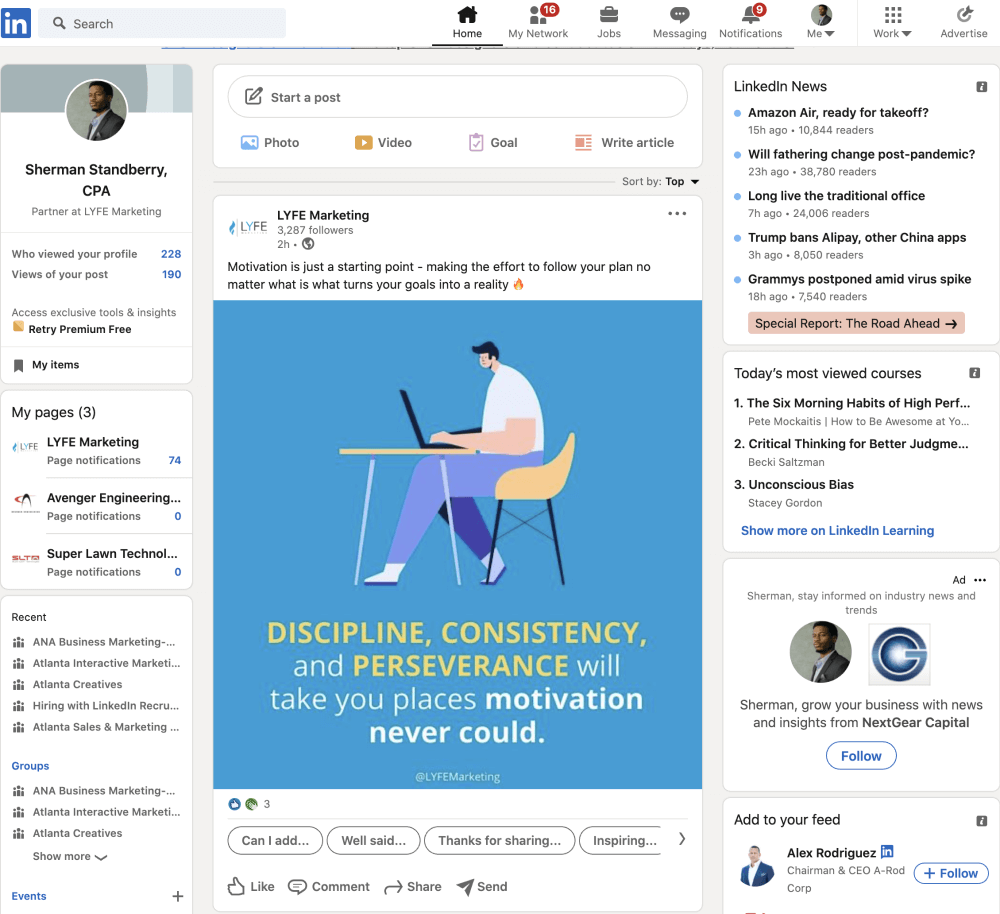Expand Show more groups

(70, 857)
